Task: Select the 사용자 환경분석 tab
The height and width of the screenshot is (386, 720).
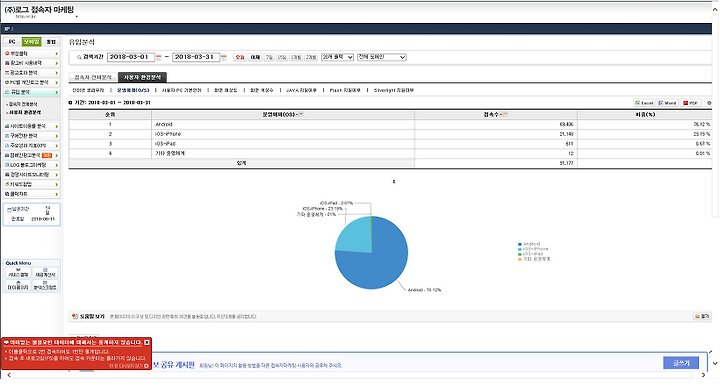Action: click(142, 78)
